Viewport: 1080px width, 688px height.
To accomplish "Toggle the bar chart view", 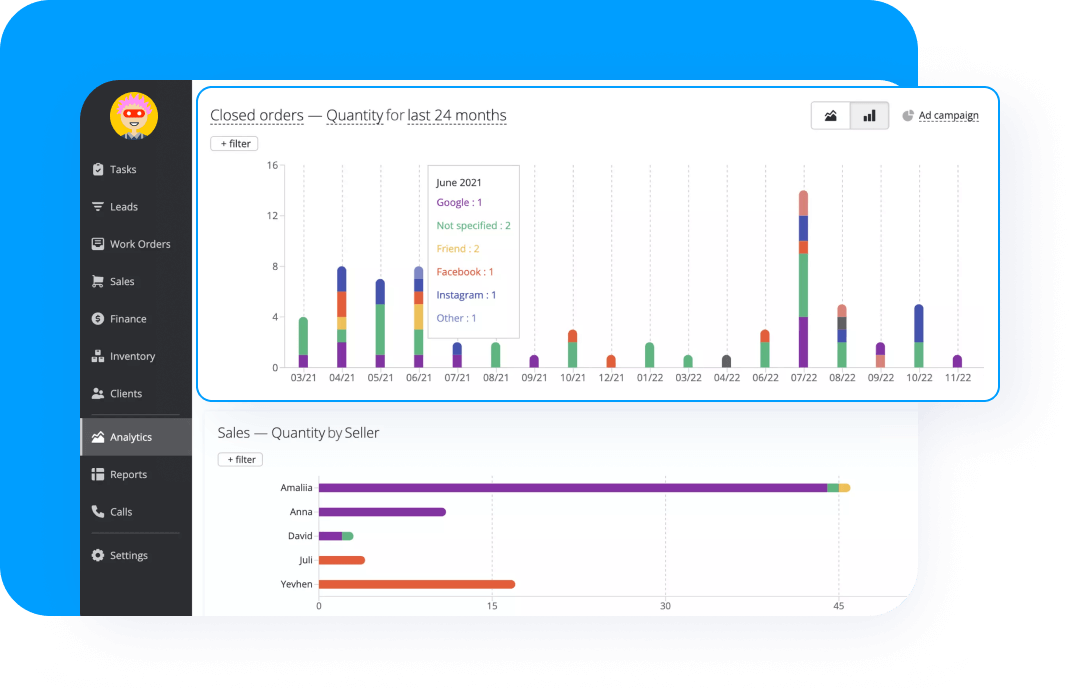I will (868, 115).
